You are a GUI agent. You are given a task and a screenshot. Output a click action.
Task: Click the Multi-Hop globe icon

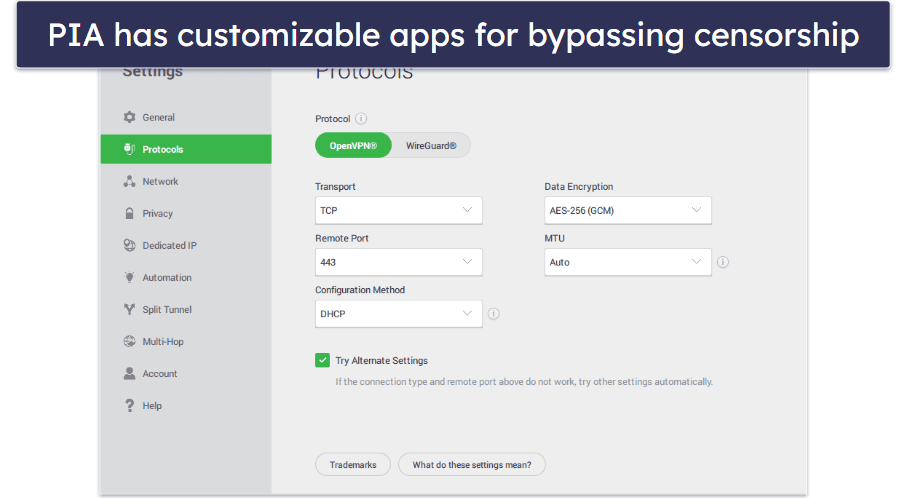tap(129, 341)
